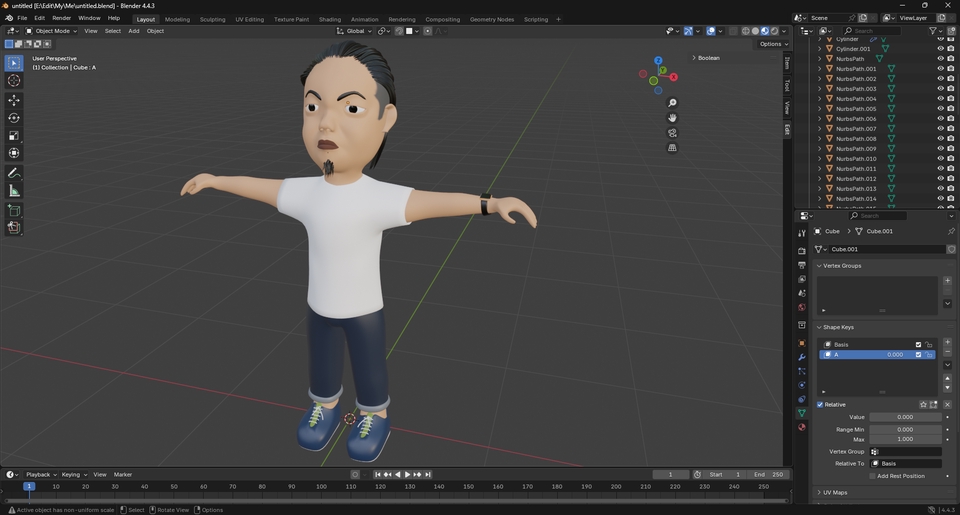Click the 3D Cursor tool
The image size is (960, 515).
14,80
